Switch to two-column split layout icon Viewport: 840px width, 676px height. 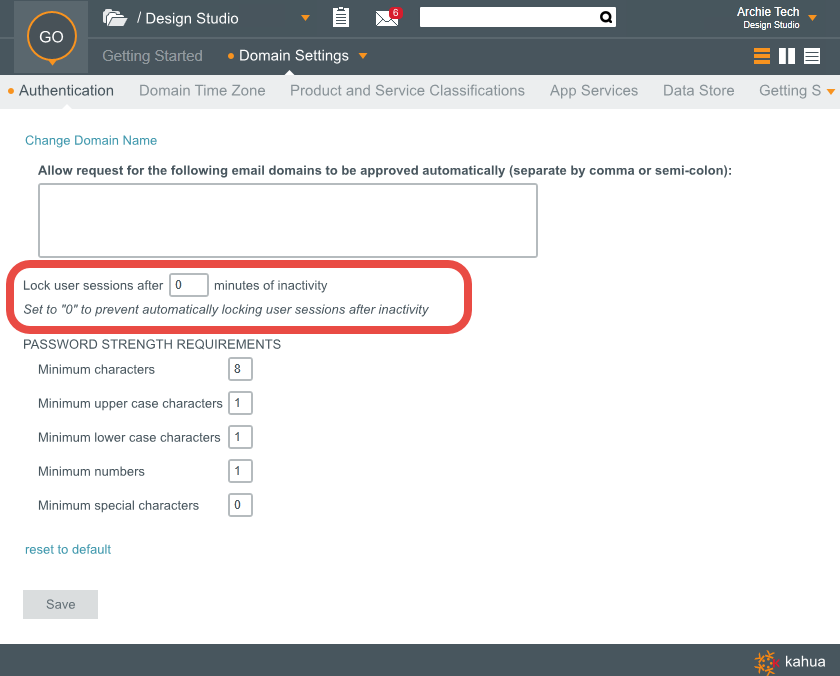(787, 56)
